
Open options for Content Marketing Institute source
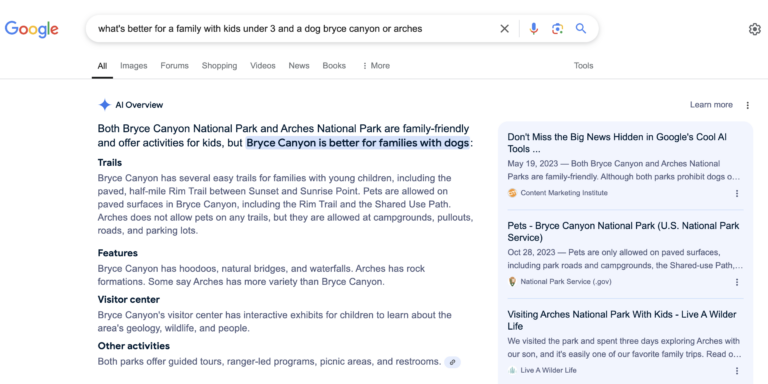(737, 193)
